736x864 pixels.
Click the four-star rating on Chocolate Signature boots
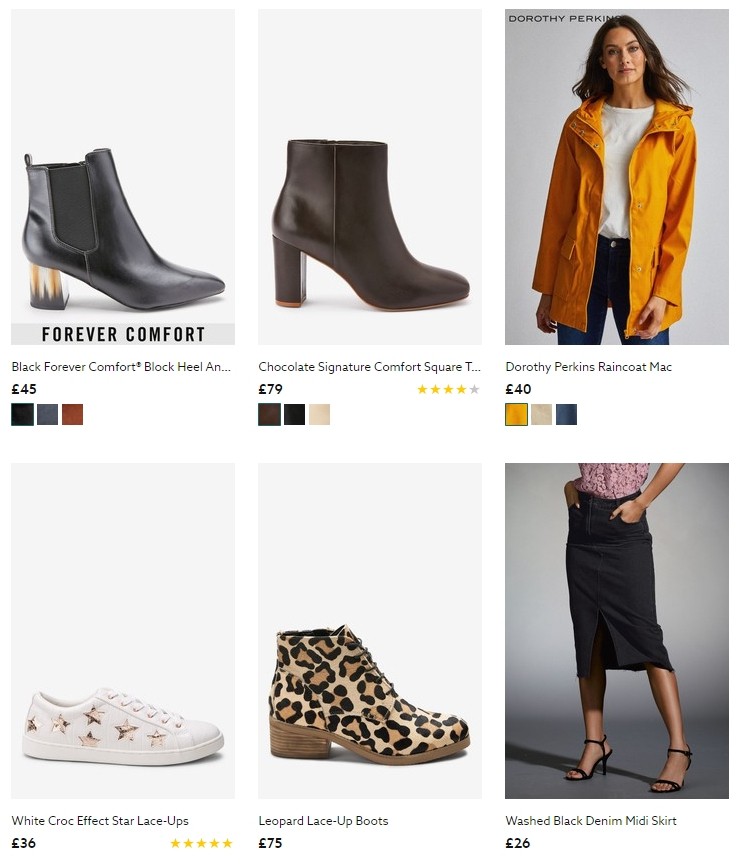[x=447, y=390]
